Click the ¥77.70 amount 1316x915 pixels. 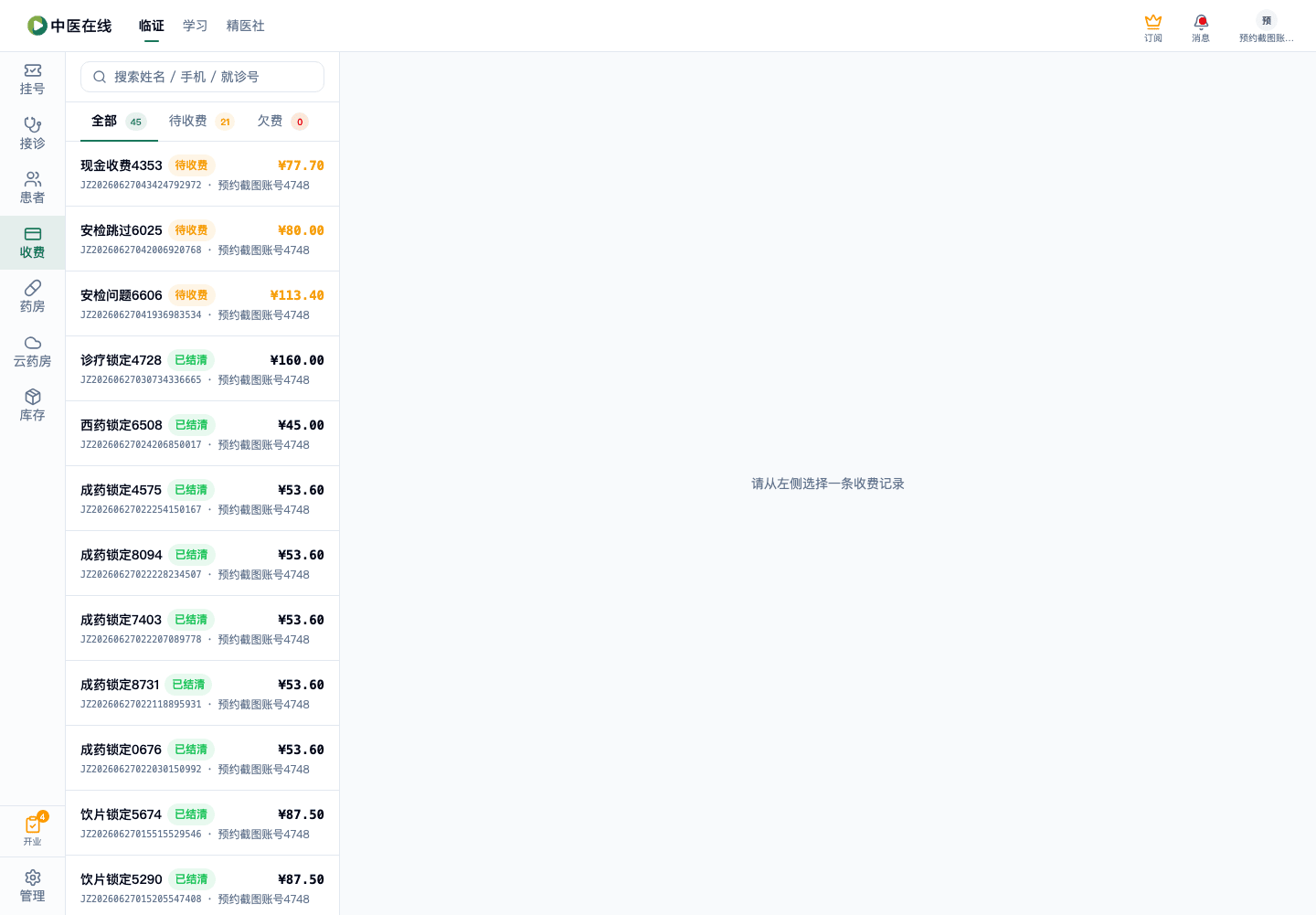pyautogui.click(x=301, y=165)
